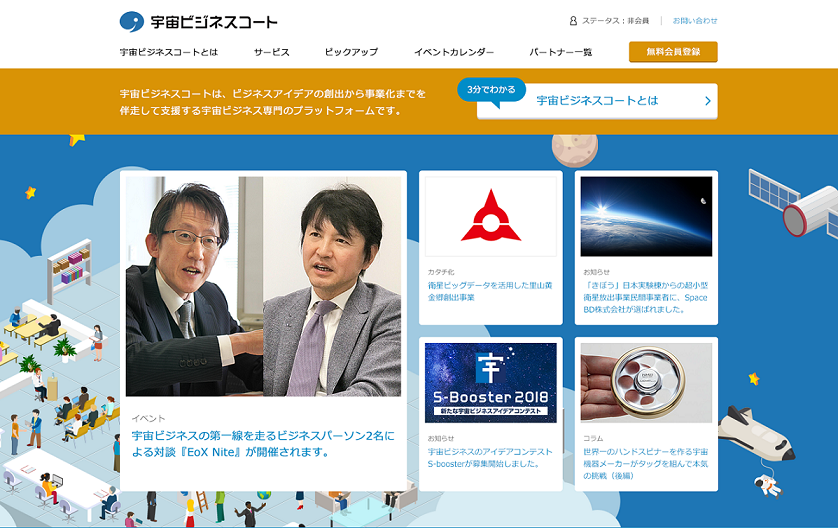Image resolution: width=838 pixels, height=528 pixels.
Task: Open the 世界一のハンドスピナー column link
Action: click(x=646, y=463)
